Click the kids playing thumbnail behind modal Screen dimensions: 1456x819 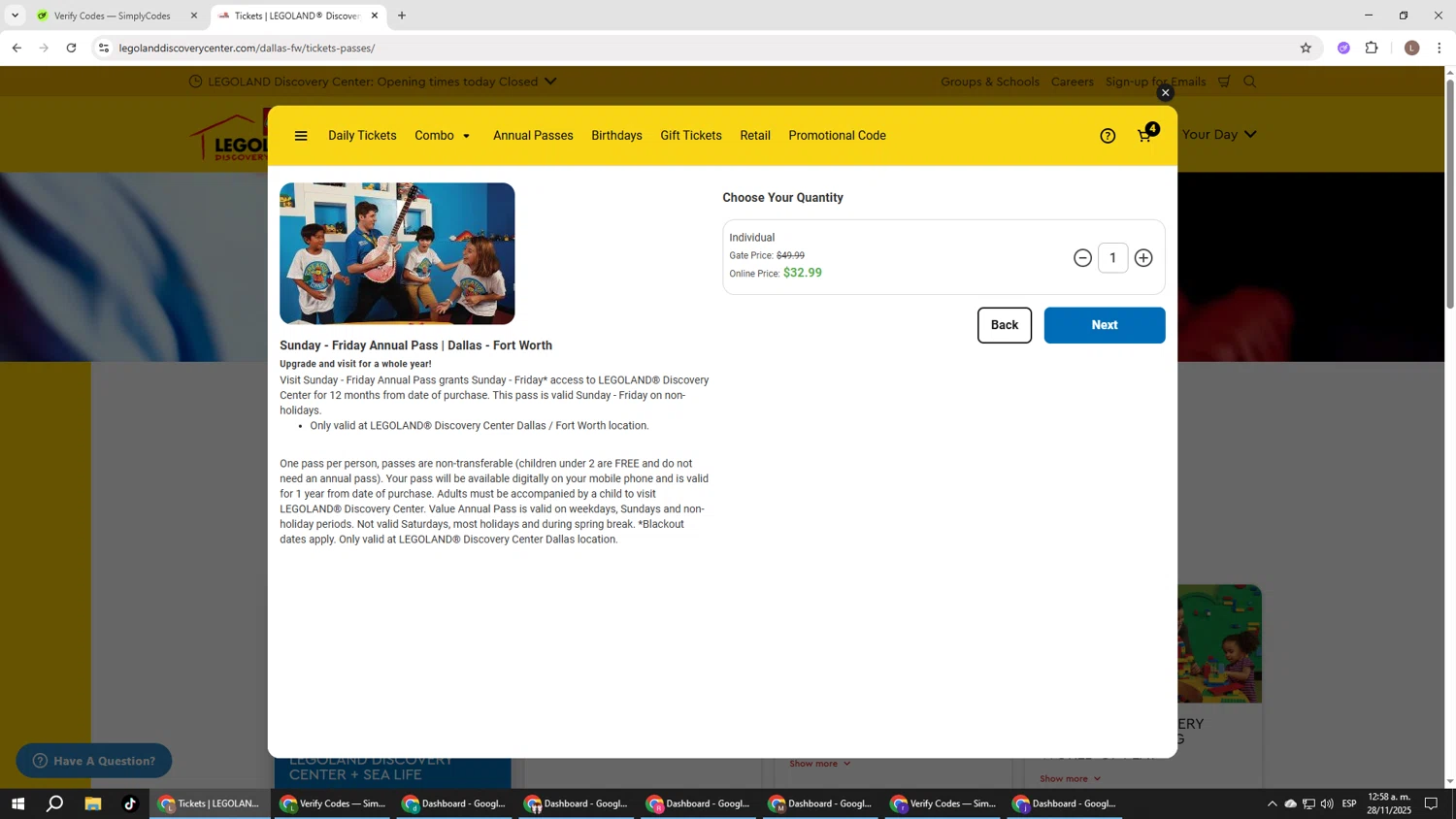[x=1220, y=643]
